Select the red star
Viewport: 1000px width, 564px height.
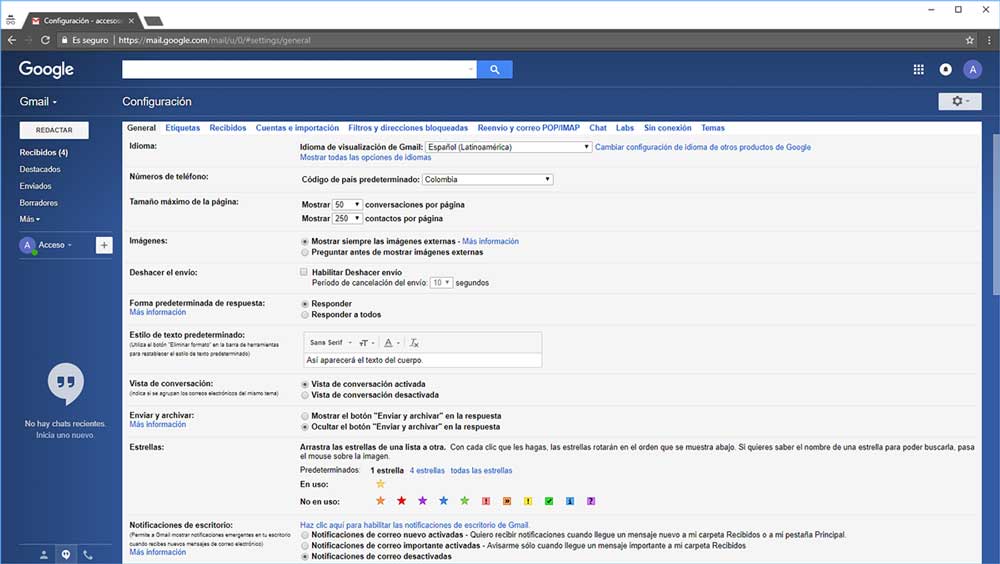pos(401,501)
